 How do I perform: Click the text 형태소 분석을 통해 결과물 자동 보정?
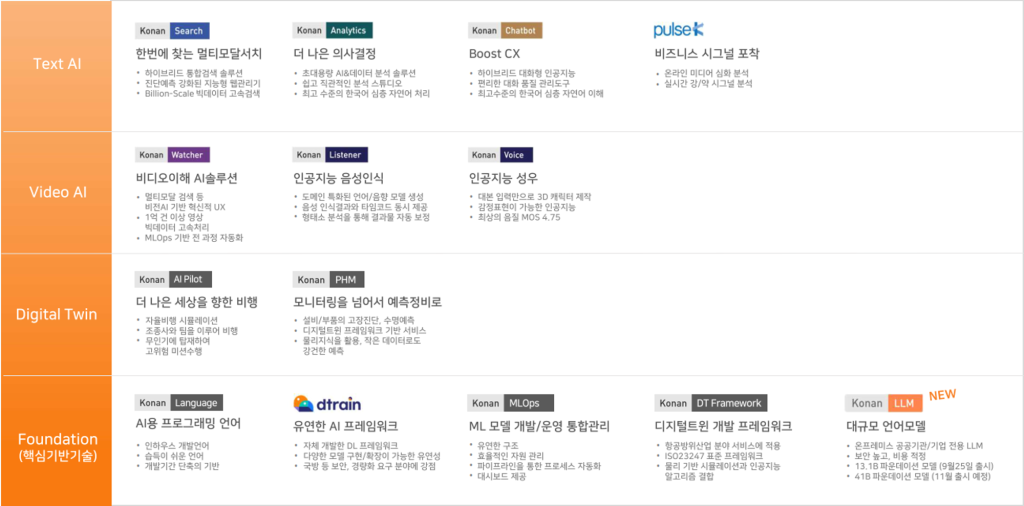(366, 217)
